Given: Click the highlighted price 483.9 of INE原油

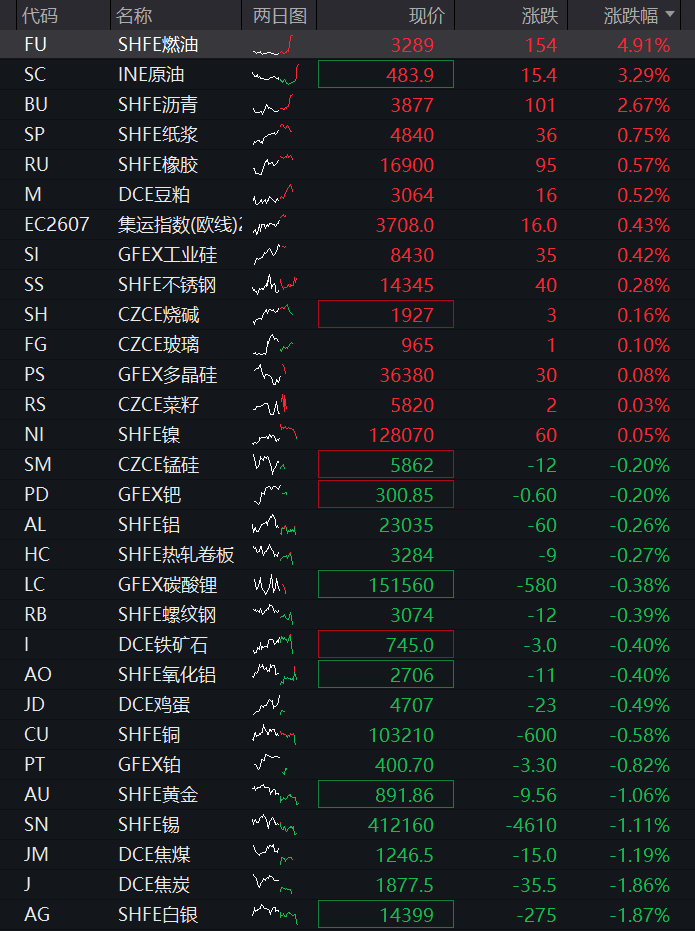Looking at the screenshot, I should click(x=386, y=74).
